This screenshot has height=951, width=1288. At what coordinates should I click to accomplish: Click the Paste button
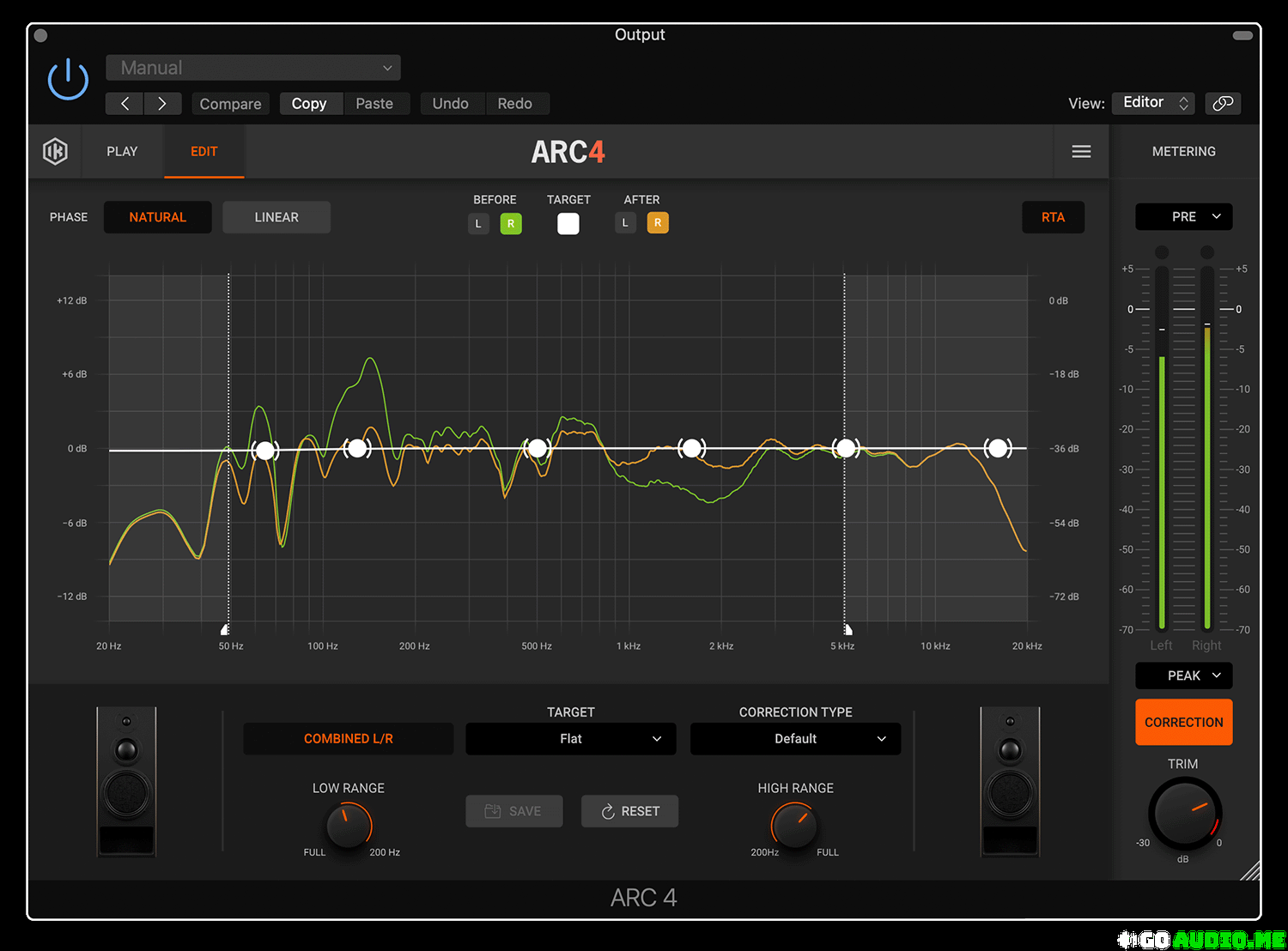(376, 104)
